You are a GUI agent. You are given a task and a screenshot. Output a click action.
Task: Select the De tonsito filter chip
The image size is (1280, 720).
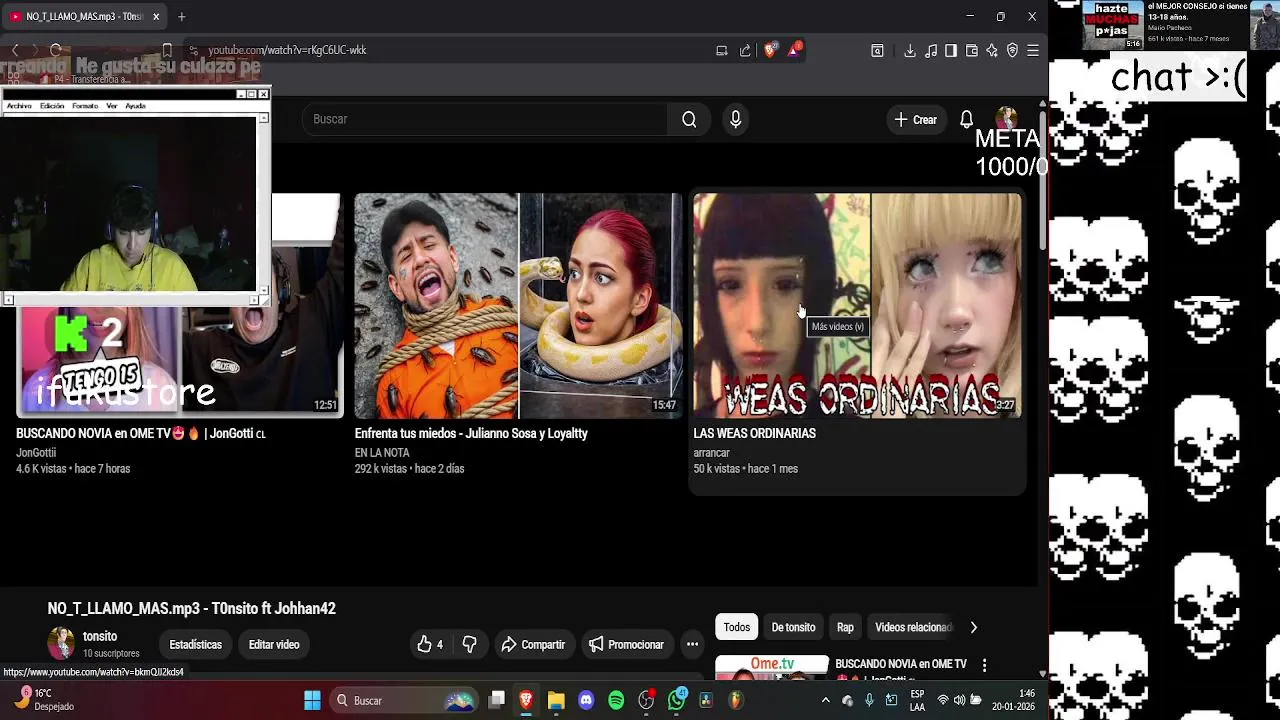point(793,627)
